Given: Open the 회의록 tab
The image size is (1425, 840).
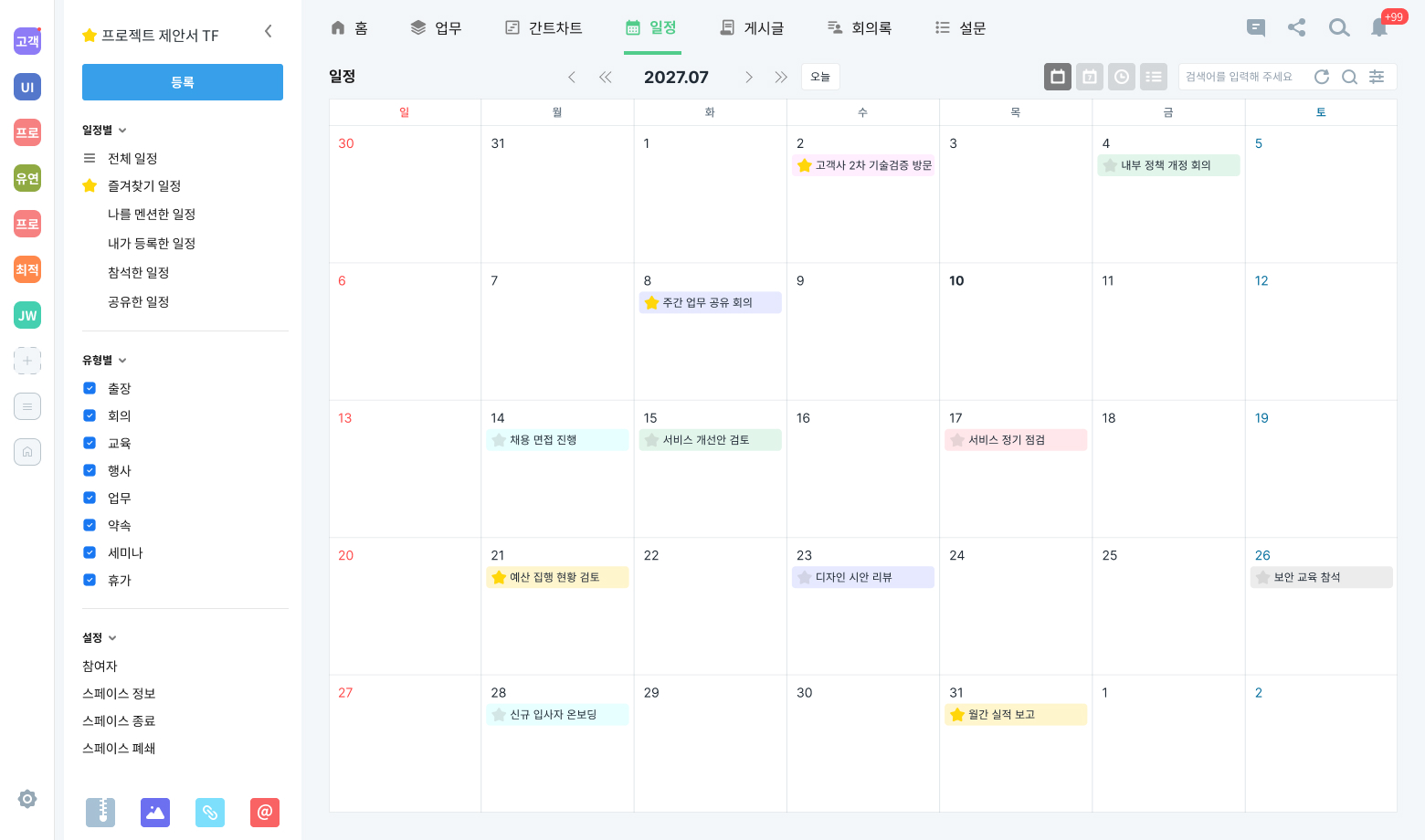Looking at the screenshot, I should pyautogui.click(x=859, y=28).
